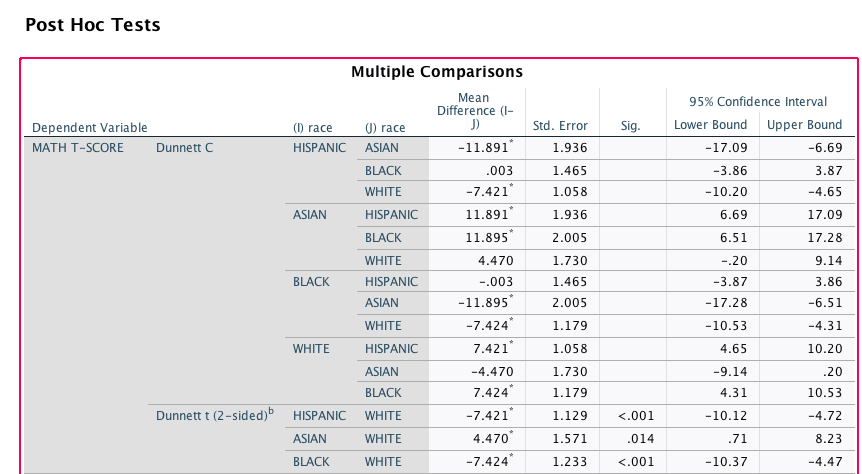Click the Multiple Comparisons table title
The image size is (862, 474).
[437, 71]
